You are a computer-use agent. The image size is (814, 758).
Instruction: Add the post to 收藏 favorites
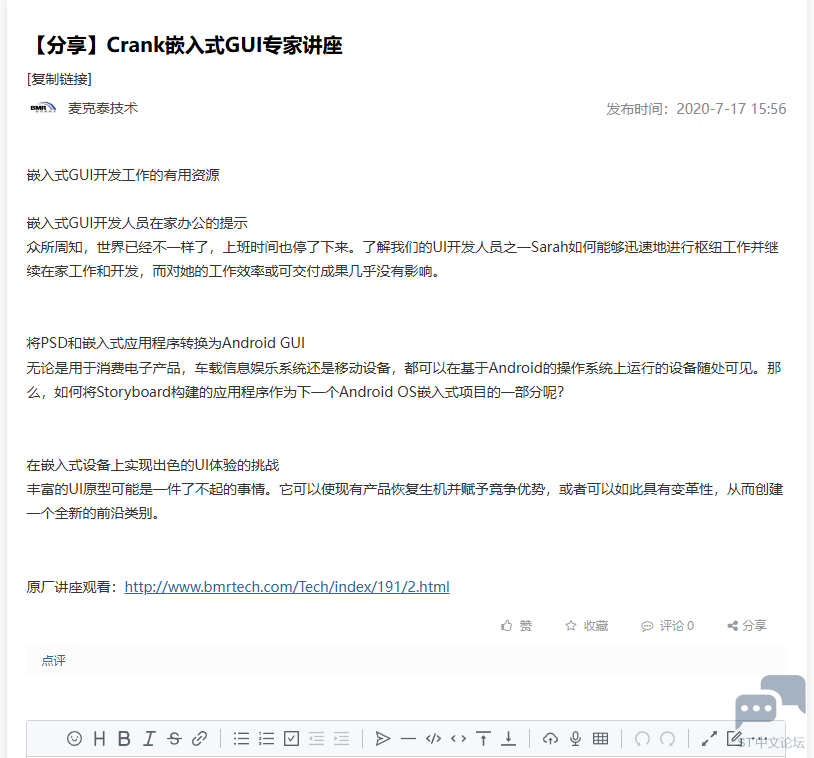(587, 626)
